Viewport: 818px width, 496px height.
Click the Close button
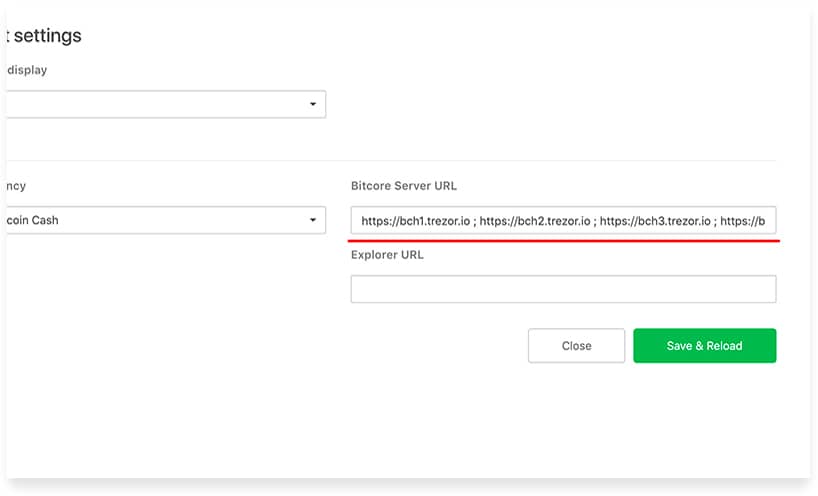pos(576,345)
